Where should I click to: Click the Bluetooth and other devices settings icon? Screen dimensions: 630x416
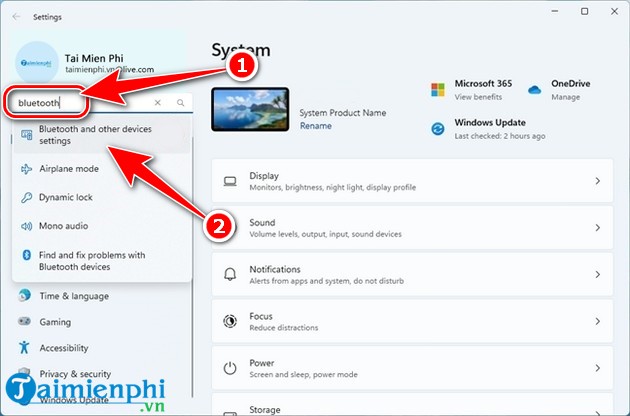[x=27, y=135]
